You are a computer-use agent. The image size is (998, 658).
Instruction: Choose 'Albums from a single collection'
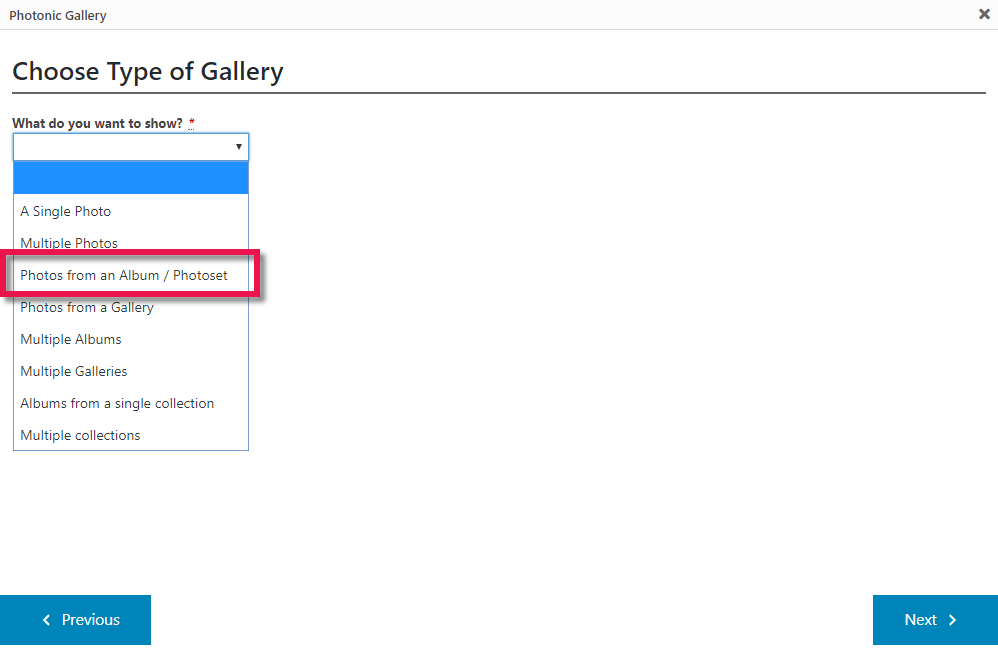coord(117,403)
